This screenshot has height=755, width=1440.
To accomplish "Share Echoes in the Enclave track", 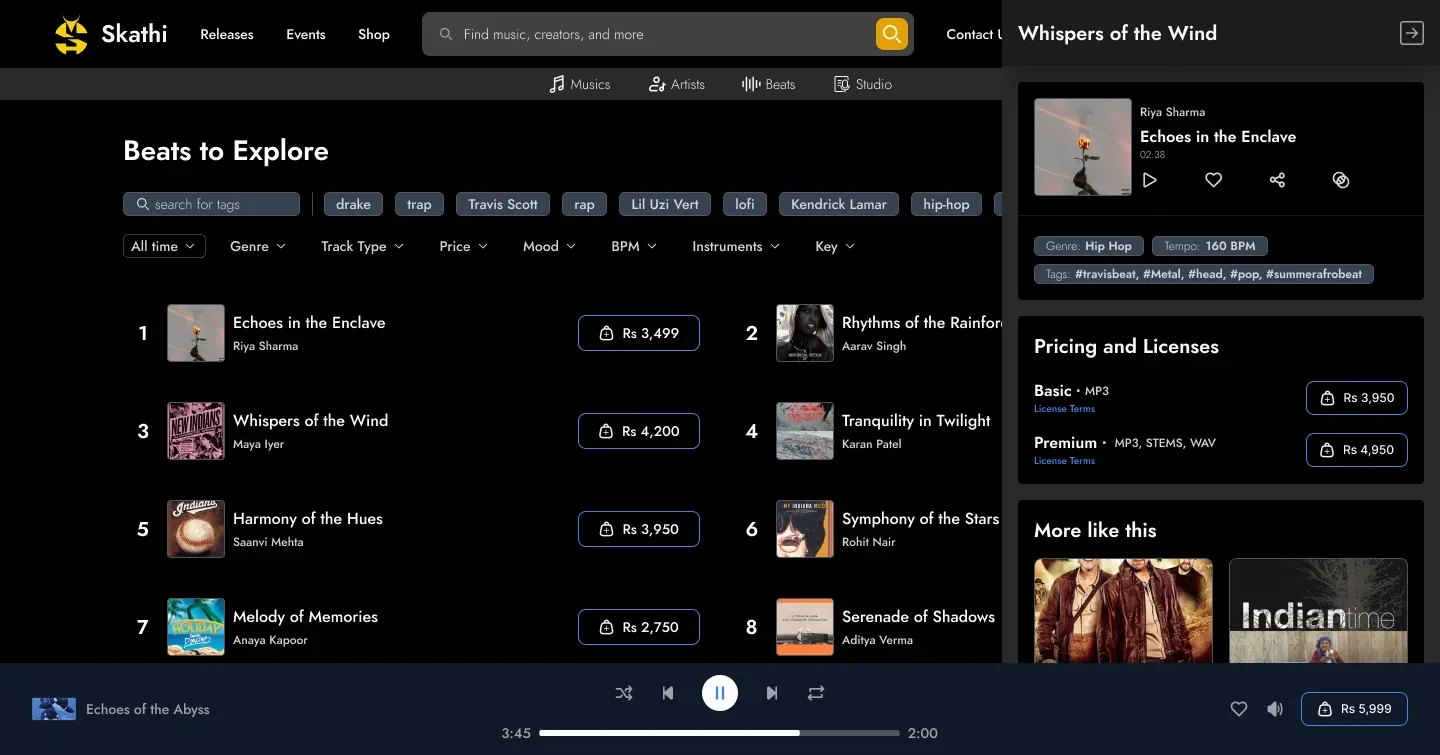I will [x=1277, y=180].
